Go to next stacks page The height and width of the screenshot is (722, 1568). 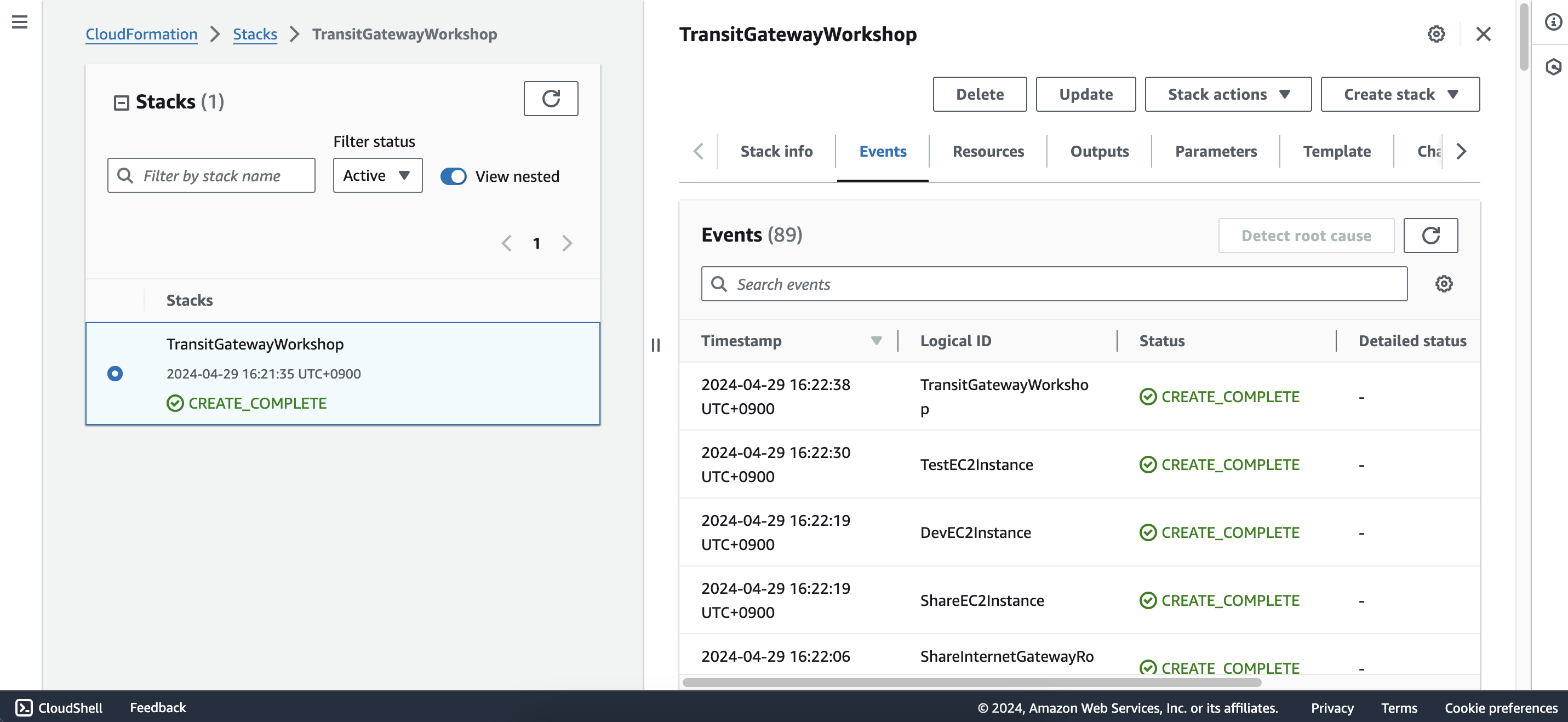[567, 244]
